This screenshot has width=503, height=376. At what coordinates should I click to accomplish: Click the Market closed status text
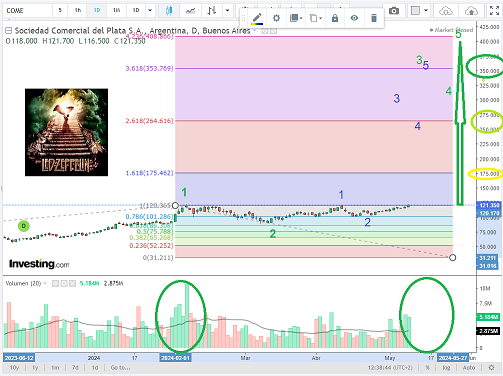coord(451,30)
